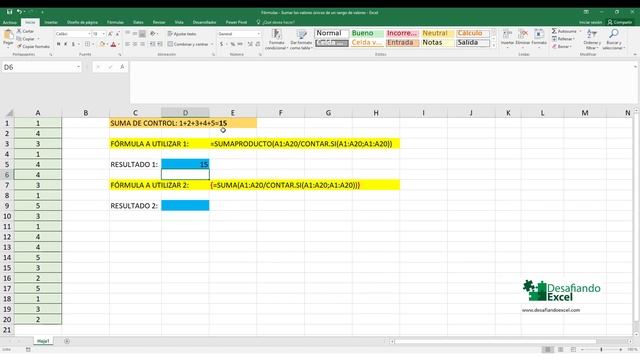The image size is (640, 360).
Task: Open text orientation options
Action: pyautogui.click(x=153, y=34)
